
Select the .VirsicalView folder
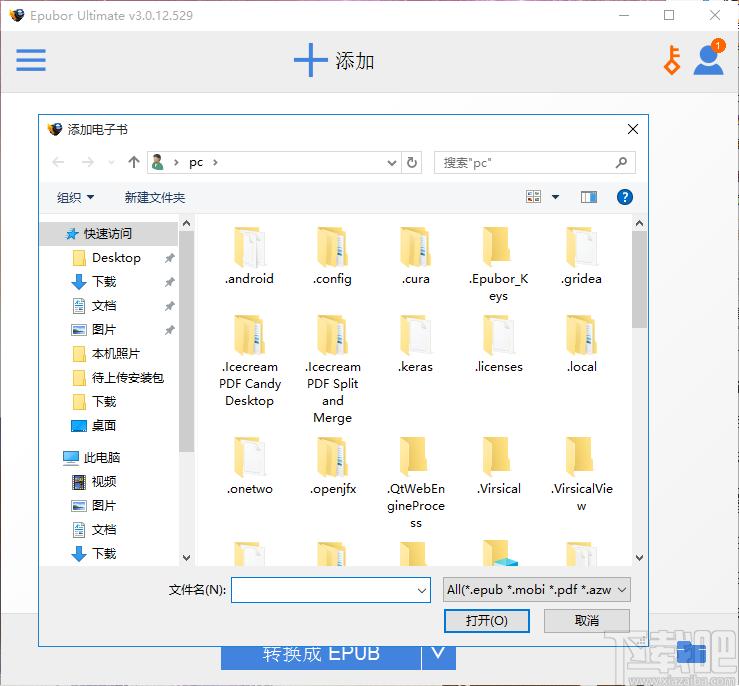tap(581, 474)
